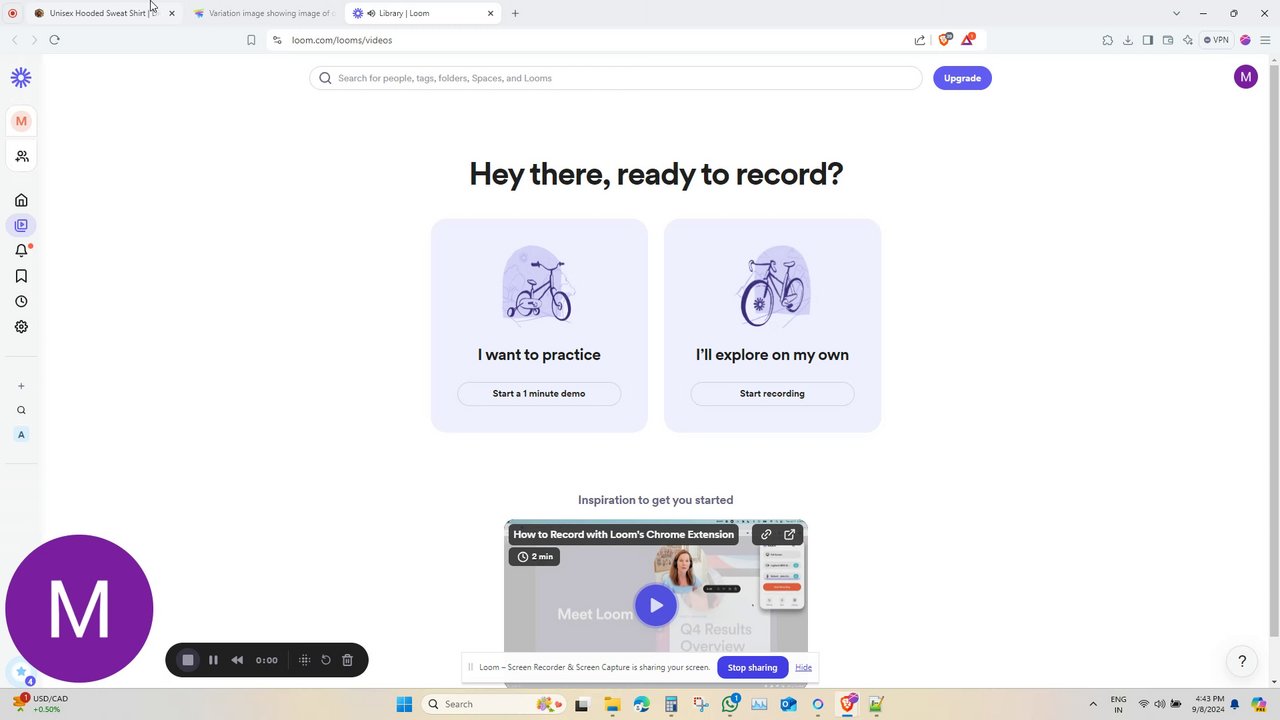The height and width of the screenshot is (720, 1280).
Task: Open WhatsApp from the taskbar
Action: tap(729, 704)
